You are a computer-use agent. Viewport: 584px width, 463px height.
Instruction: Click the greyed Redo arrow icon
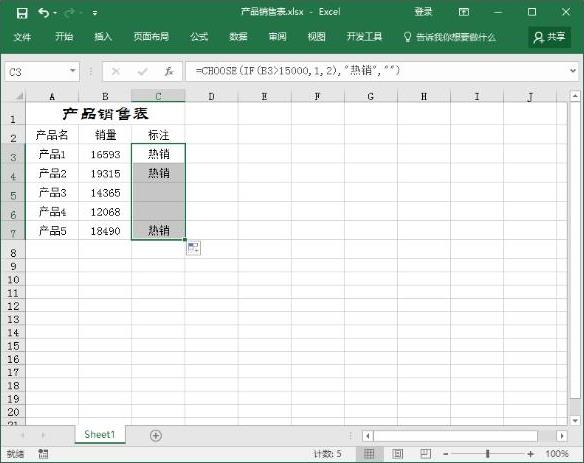point(69,13)
